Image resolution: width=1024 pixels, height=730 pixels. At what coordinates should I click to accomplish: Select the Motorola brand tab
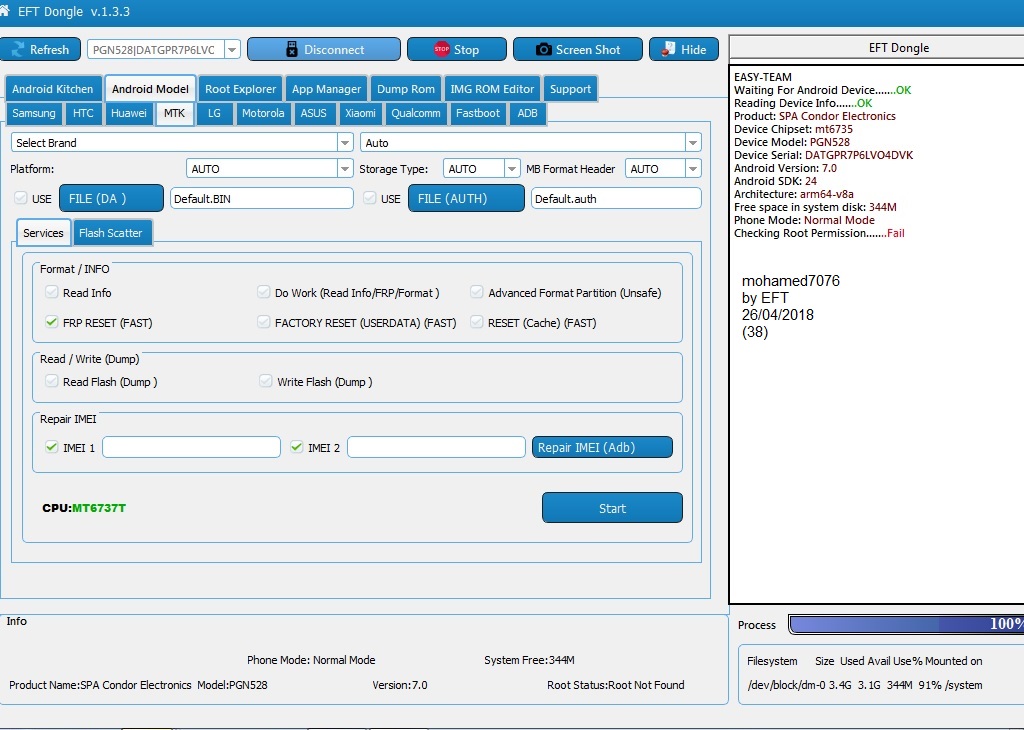click(x=263, y=113)
